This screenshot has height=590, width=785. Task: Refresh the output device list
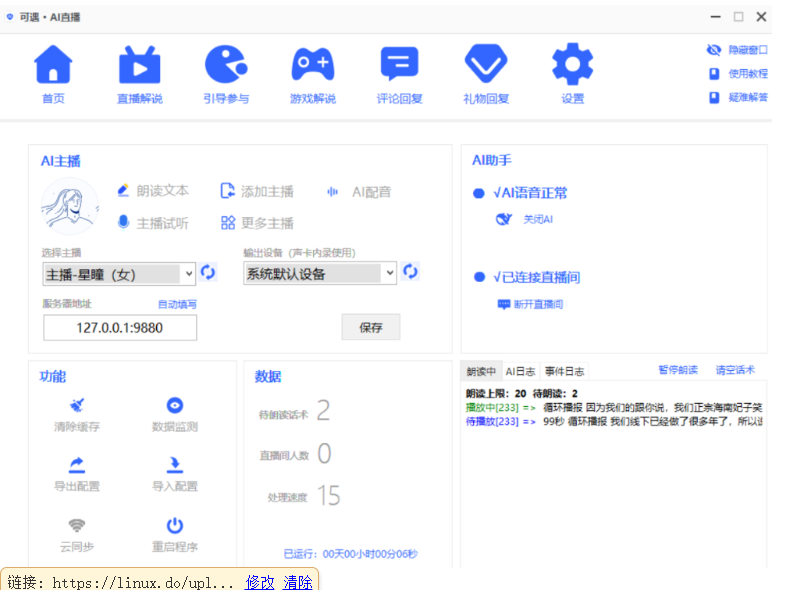410,272
